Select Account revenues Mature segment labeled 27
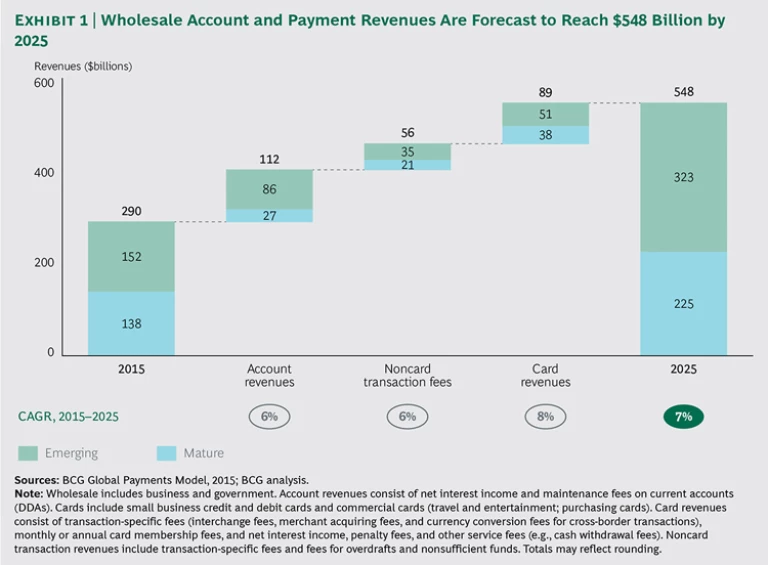The height and width of the screenshot is (565, 768). point(269,215)
